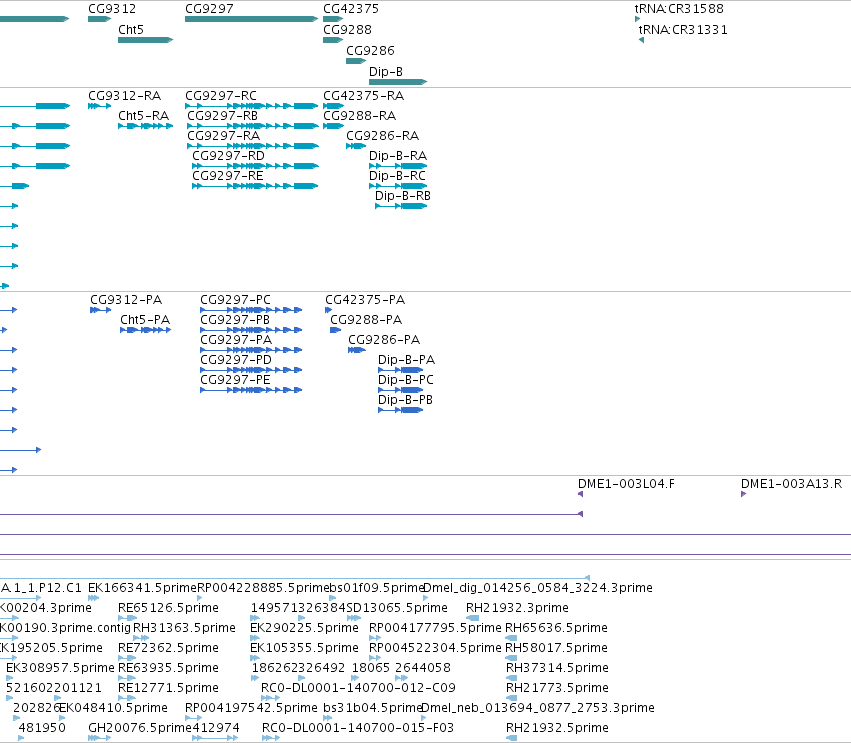The height and width of the screenshot is (743, 851).
Task: Click the Dip-B-PB protein label
Action: tap(405, 400)
